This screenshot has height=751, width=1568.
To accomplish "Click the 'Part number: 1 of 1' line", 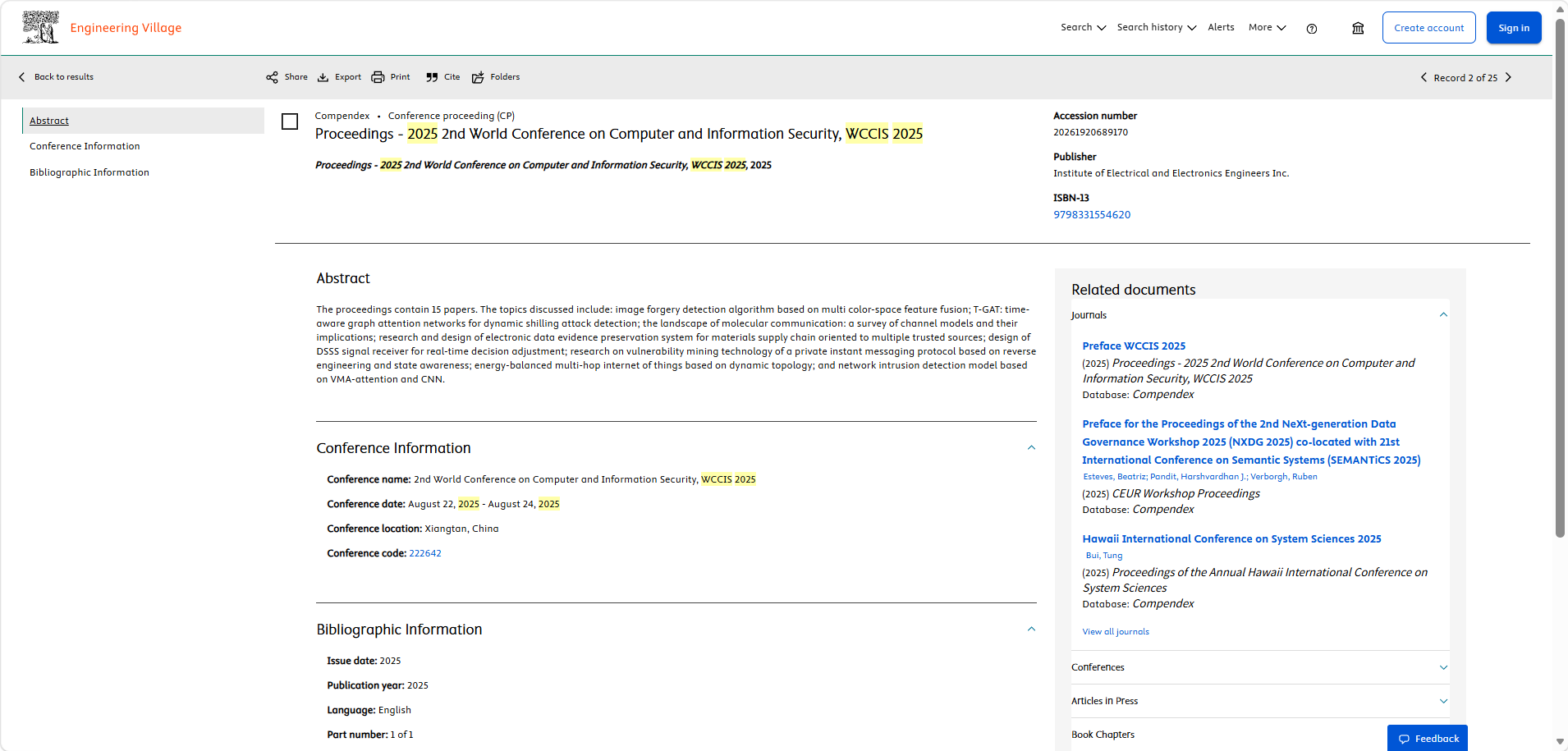I will (369, 735).
